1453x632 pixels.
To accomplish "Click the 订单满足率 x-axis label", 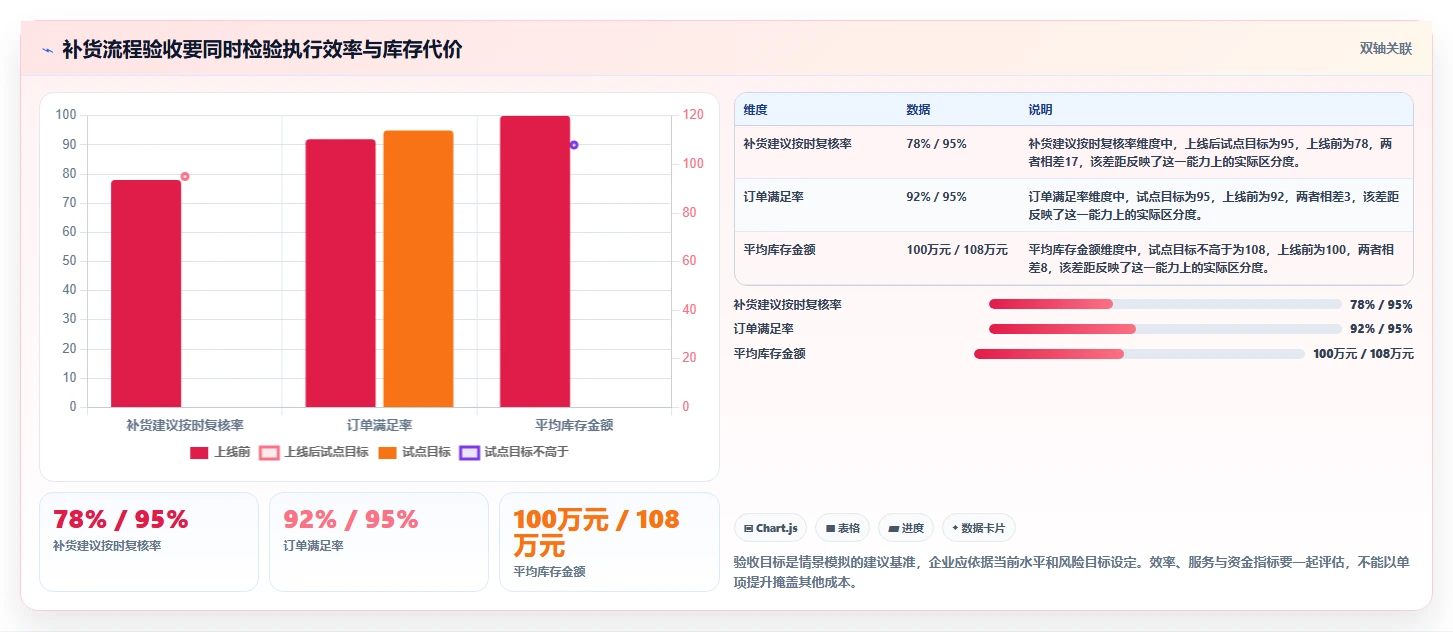I will (379, 425).
